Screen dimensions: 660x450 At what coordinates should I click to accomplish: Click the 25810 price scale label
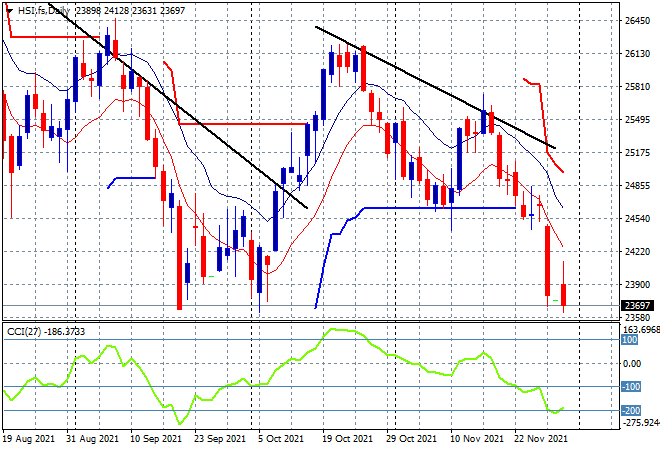(637, 87)
